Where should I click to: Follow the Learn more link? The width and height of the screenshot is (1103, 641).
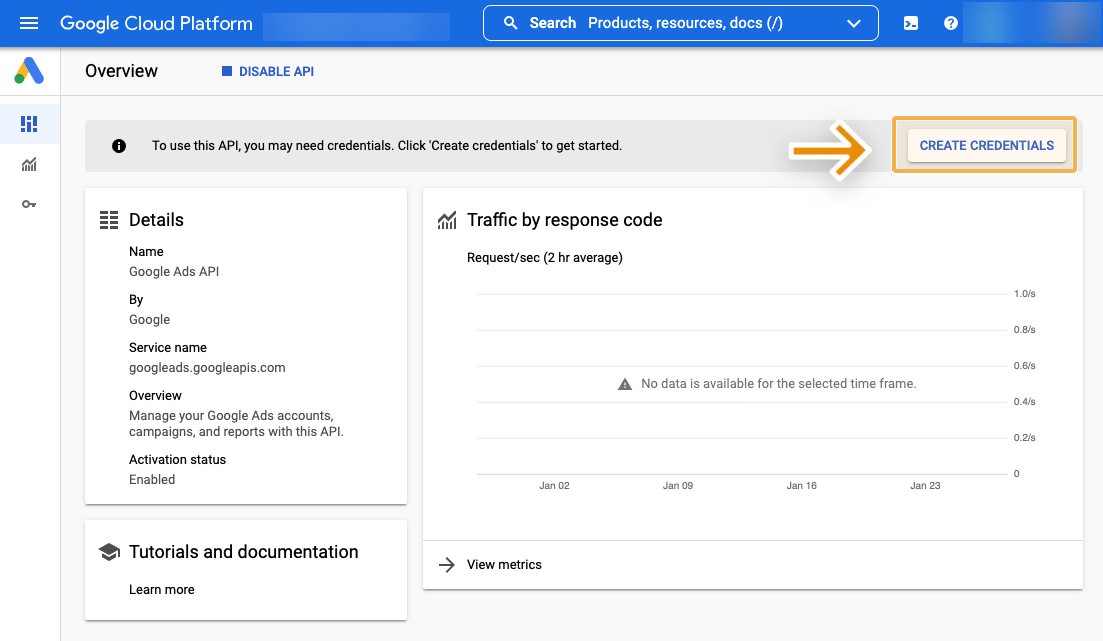point(162,590)
